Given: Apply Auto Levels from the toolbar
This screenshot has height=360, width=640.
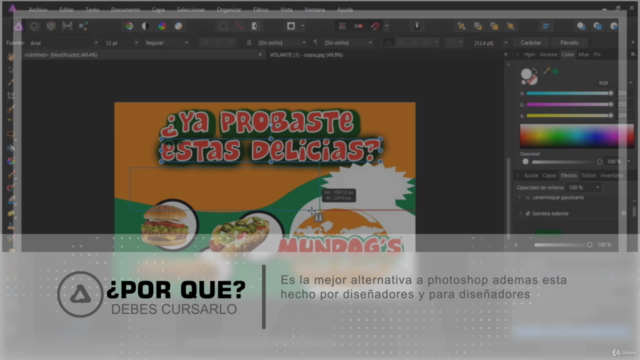Looking at the screenshot, I should pos(129,26).
